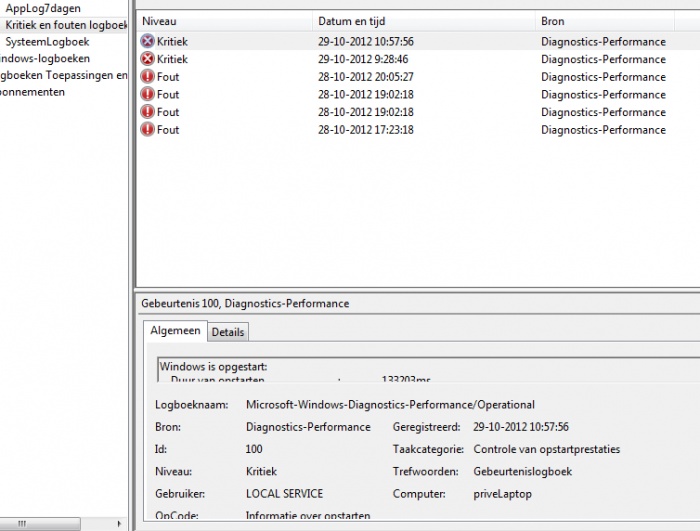
Task: Expand Logboeken Toepassingen en services node
Action: [64, 76]
